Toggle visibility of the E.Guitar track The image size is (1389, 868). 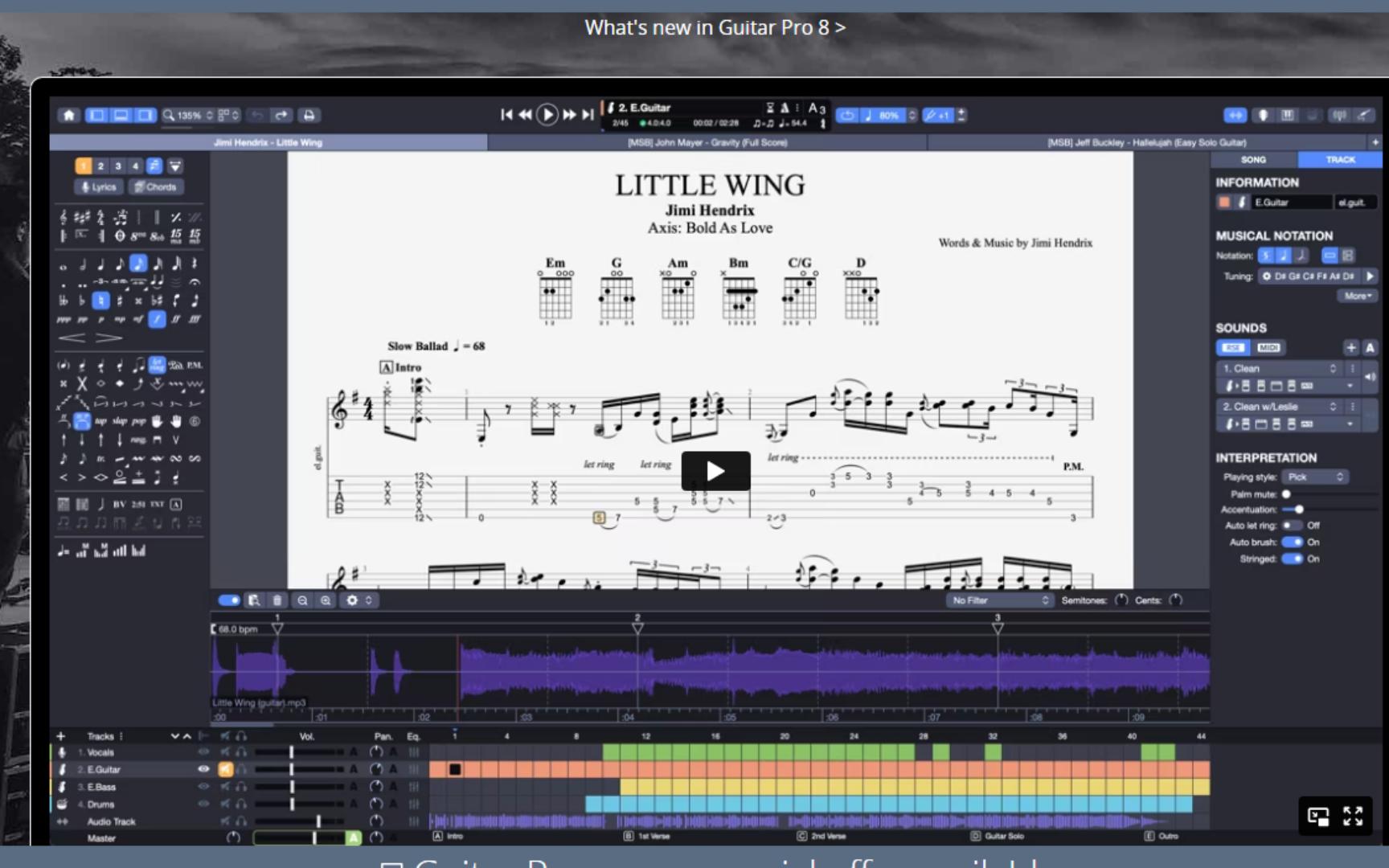click(203, 769)
